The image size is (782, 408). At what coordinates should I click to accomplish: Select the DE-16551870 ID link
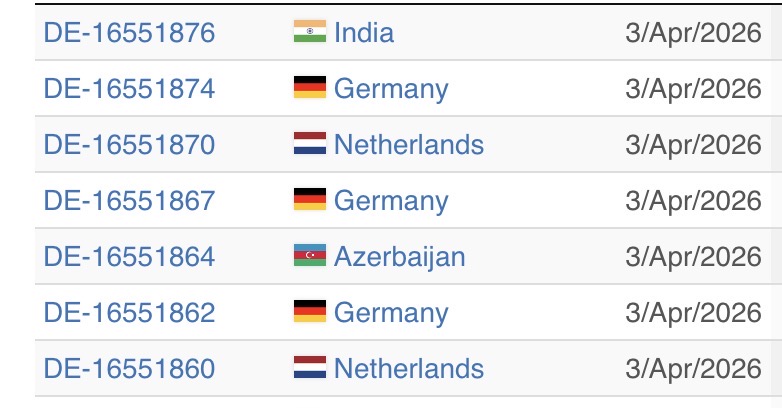[129, 144]
